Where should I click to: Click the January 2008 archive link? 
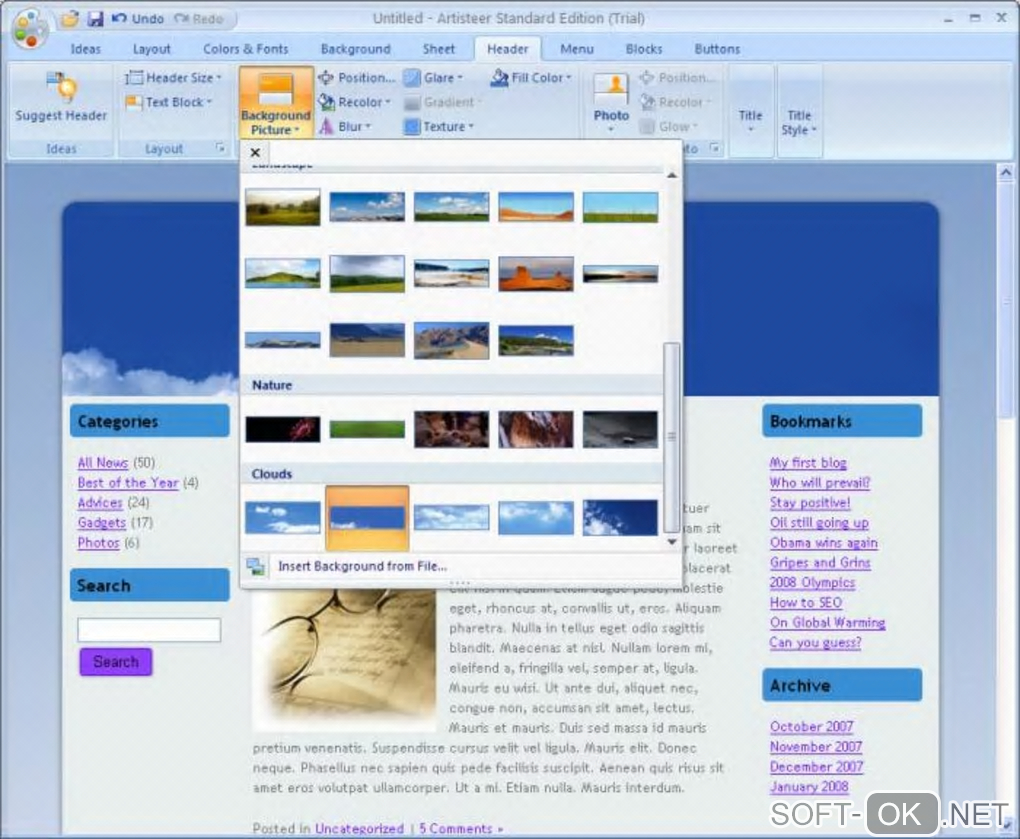(809, 786)
